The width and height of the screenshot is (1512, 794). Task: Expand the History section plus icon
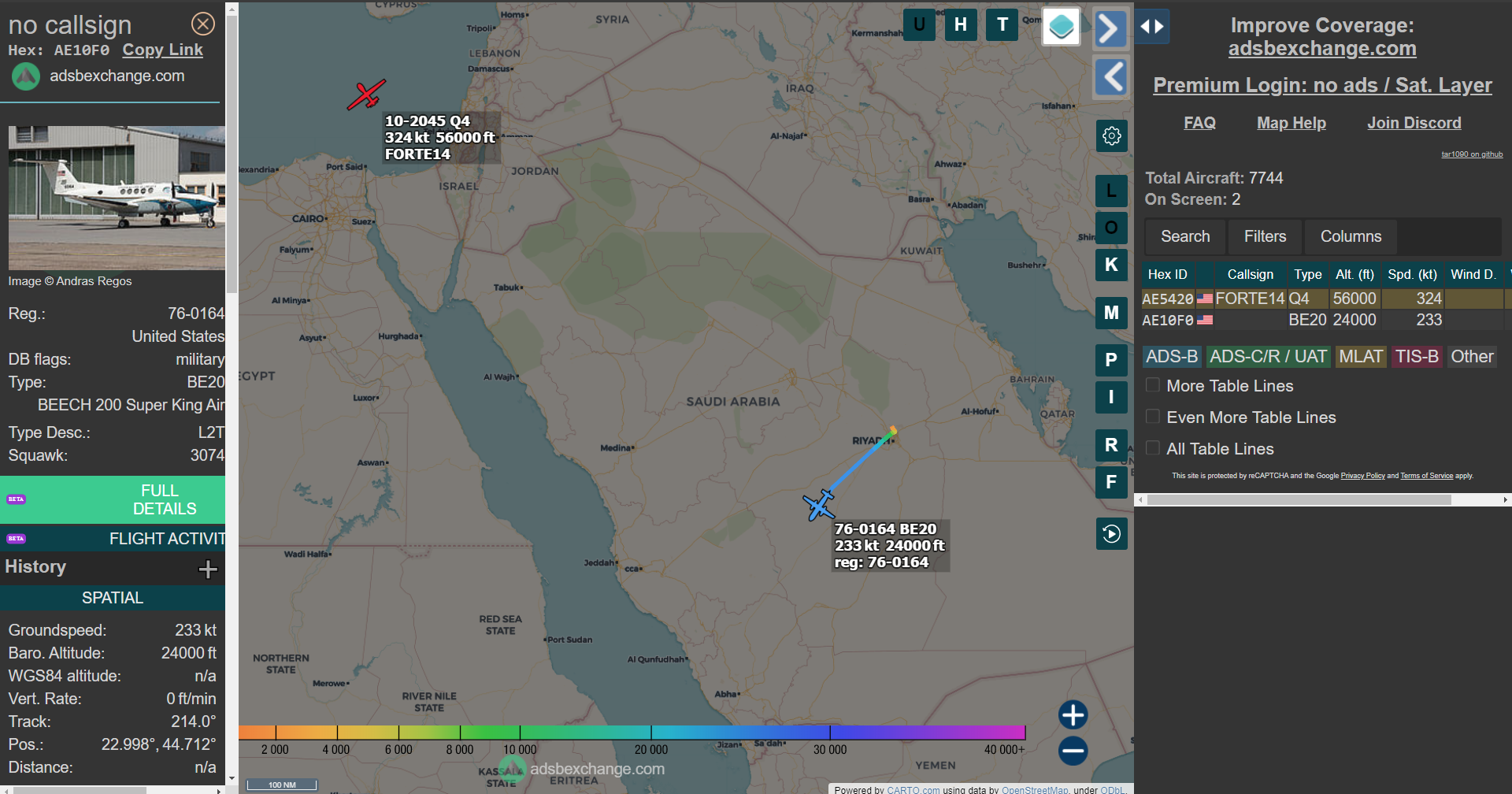pyautogui.click(x=208, y=569)
